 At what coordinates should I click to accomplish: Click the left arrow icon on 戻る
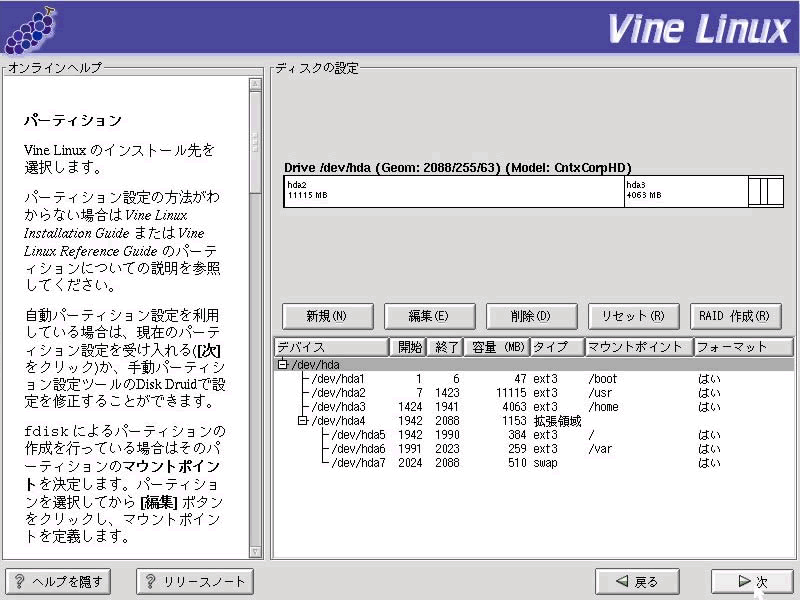(622, 581)
